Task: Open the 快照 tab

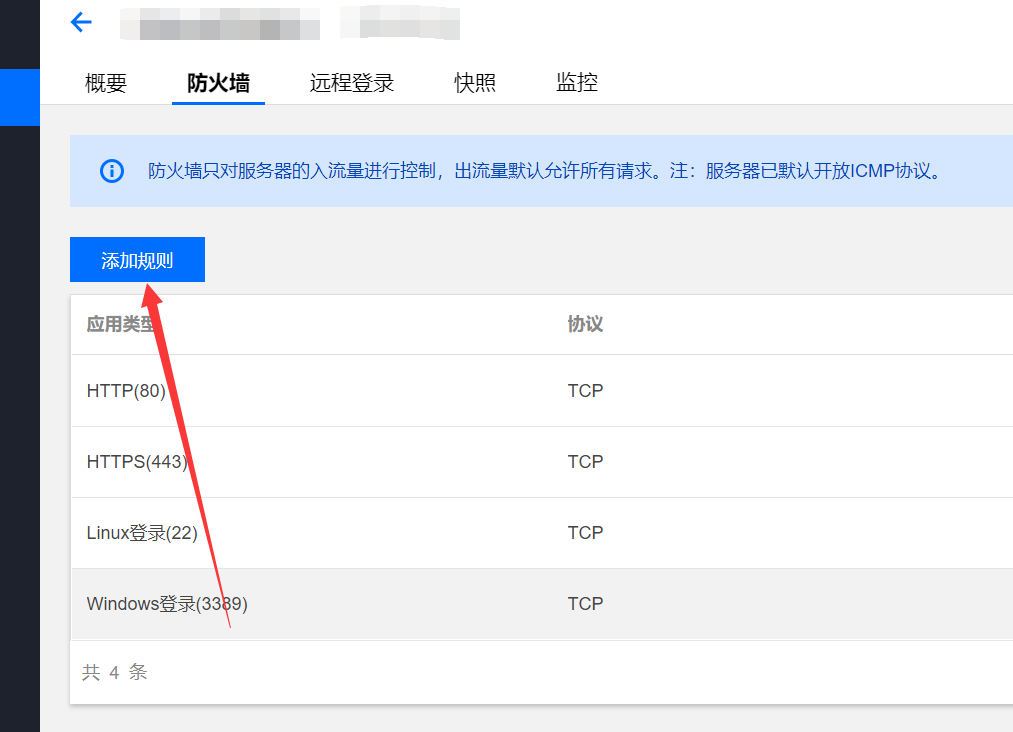Action: point(475,83)
